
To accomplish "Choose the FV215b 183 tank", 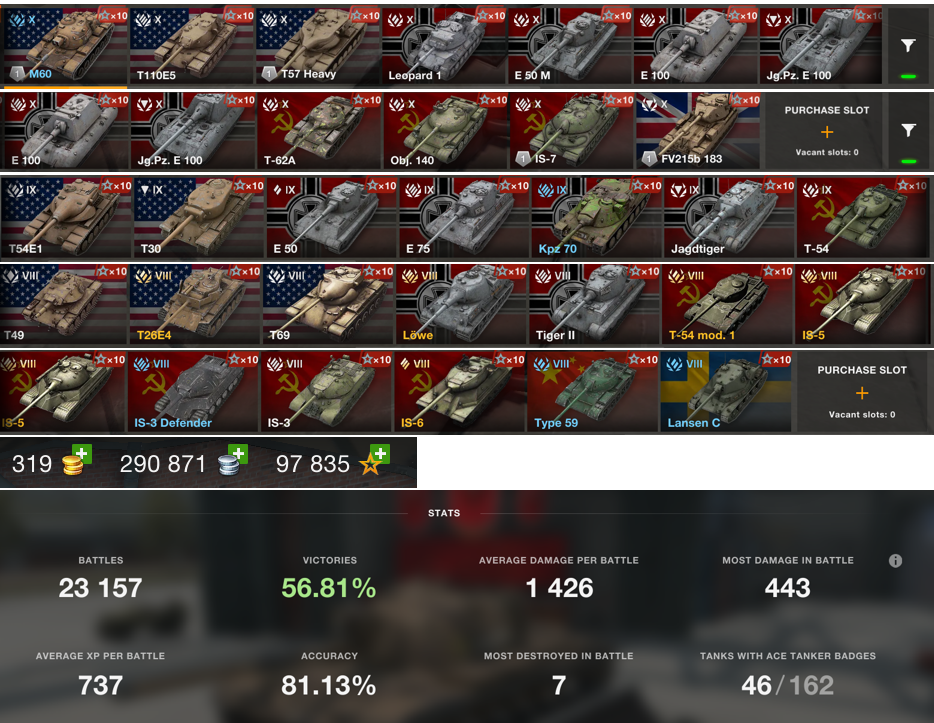I will pyautogui.click(x=698, y=131).
